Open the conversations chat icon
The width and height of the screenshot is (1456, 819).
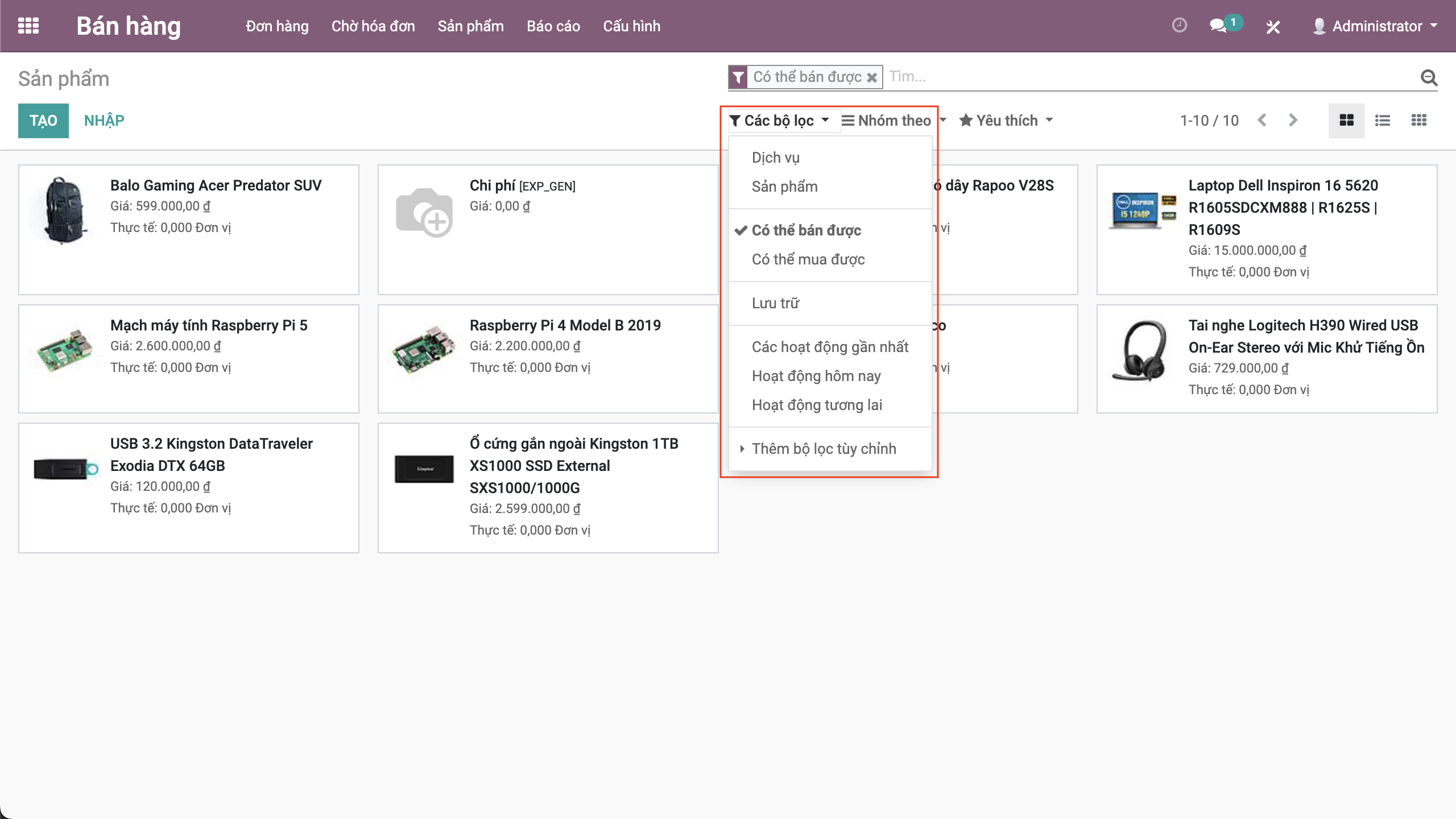pos(1218,26)
